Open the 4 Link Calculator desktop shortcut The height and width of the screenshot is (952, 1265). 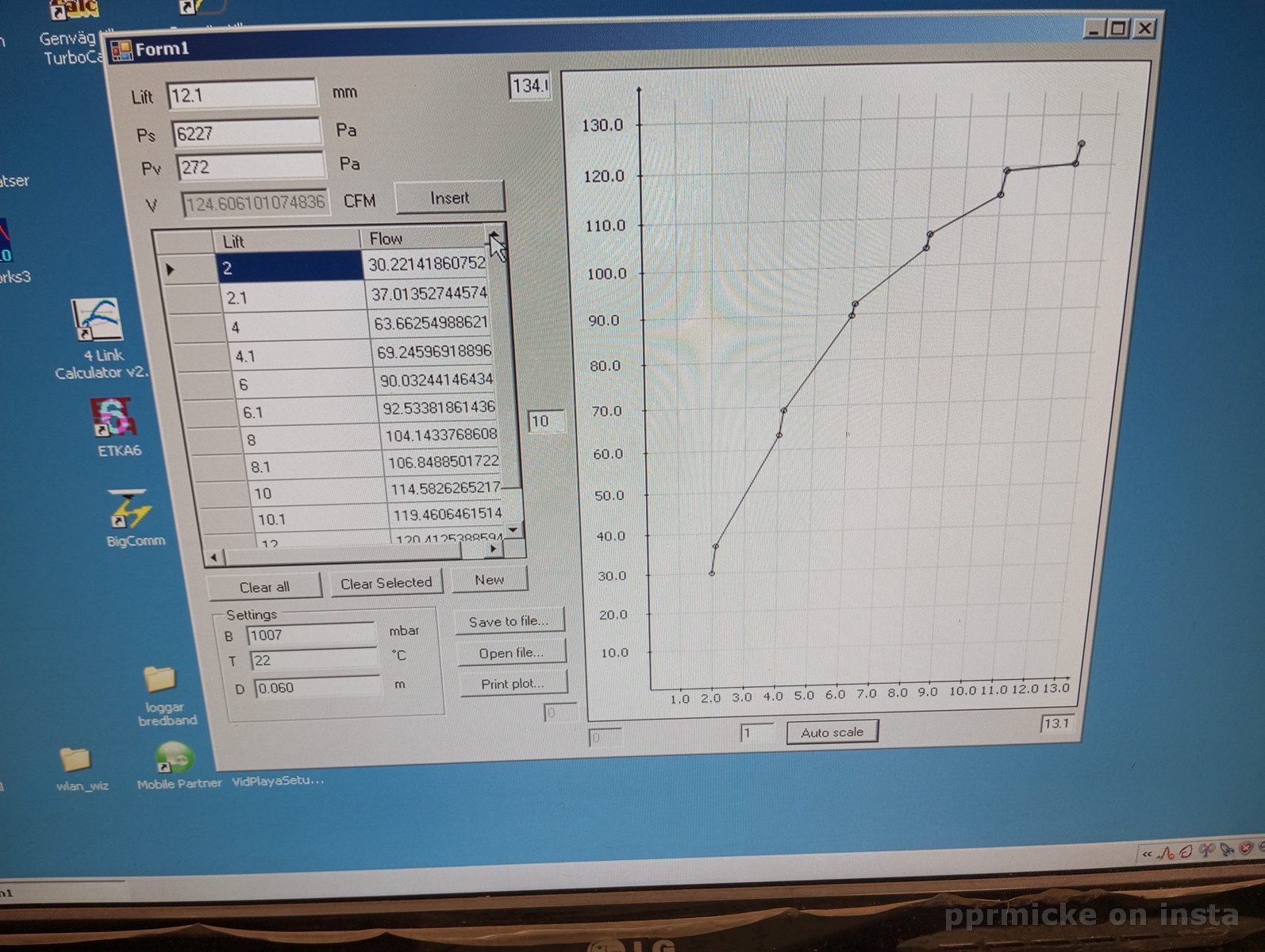pyautogui.click(x=98, y=321)
